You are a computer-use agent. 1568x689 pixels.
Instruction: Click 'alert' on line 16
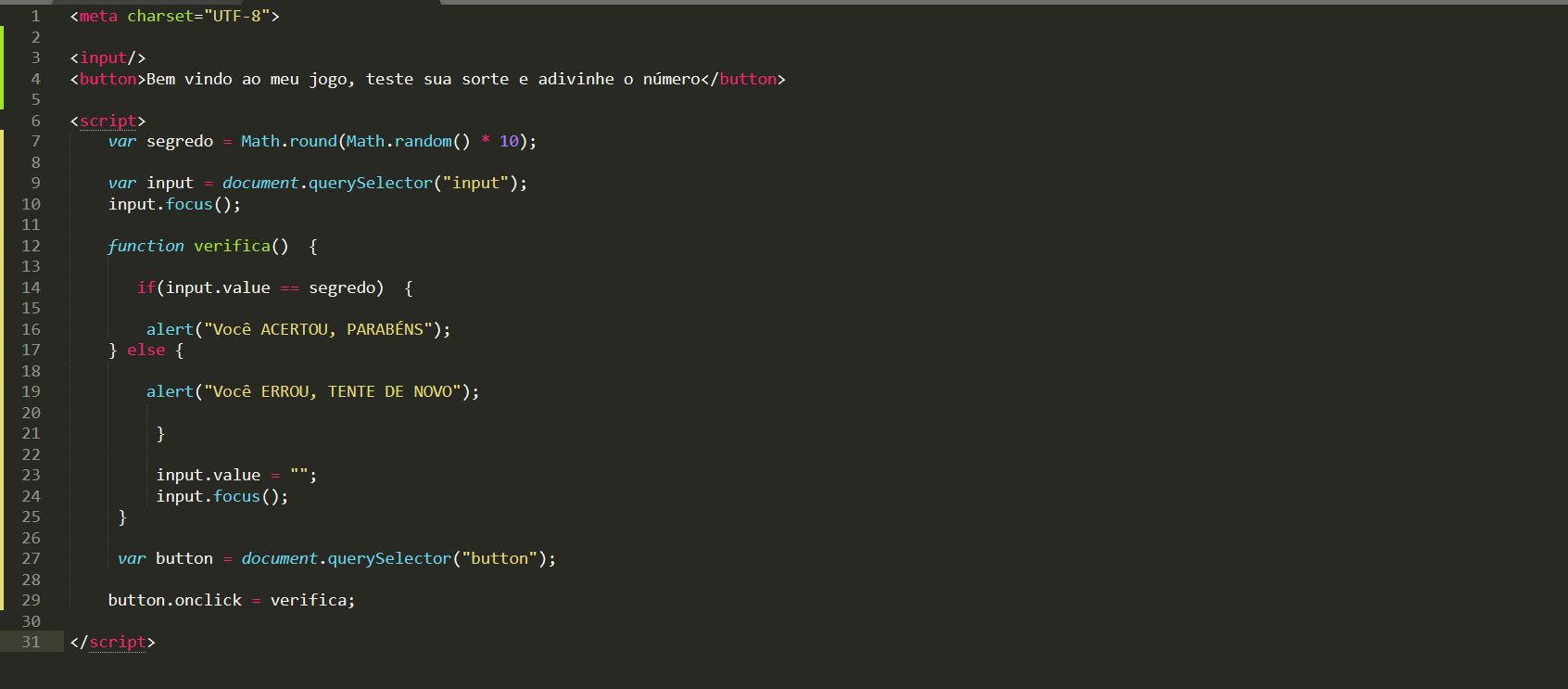click(170, 329)
